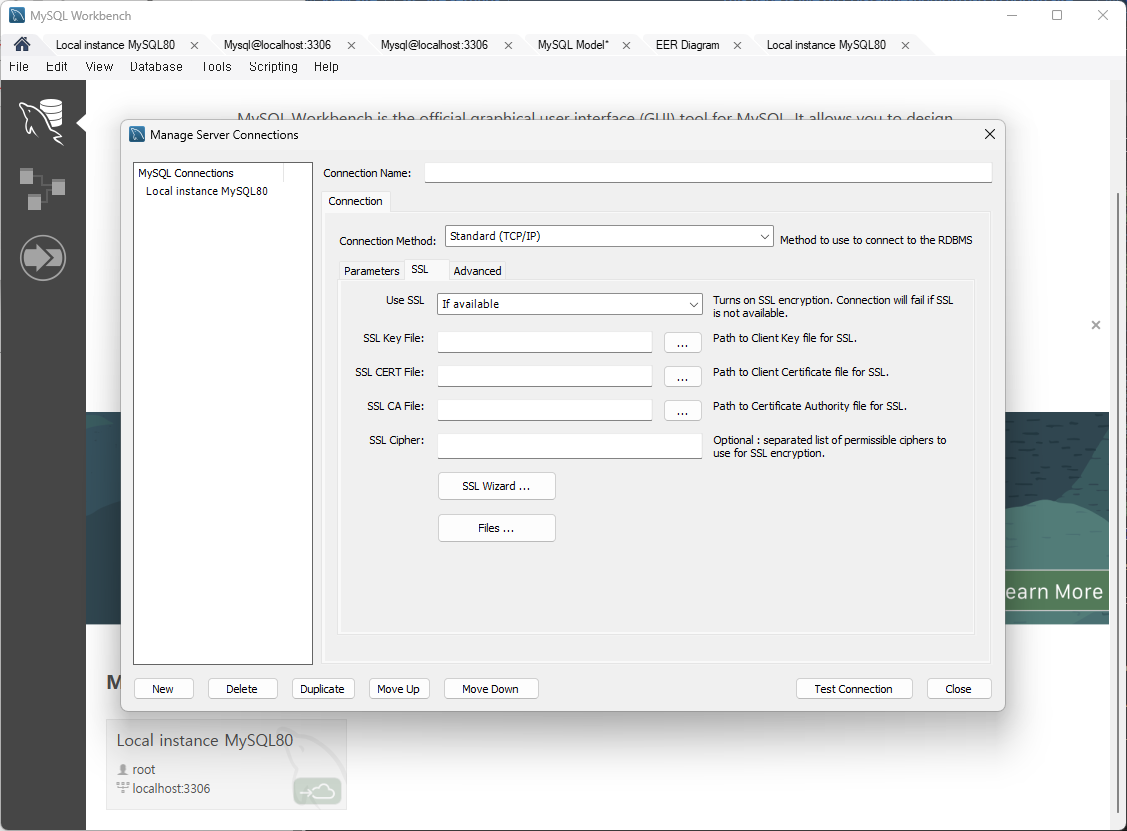Open the Local instance MySQL80 connection tile
Screen dimensions: 1127x831
(x=226, y=764)
